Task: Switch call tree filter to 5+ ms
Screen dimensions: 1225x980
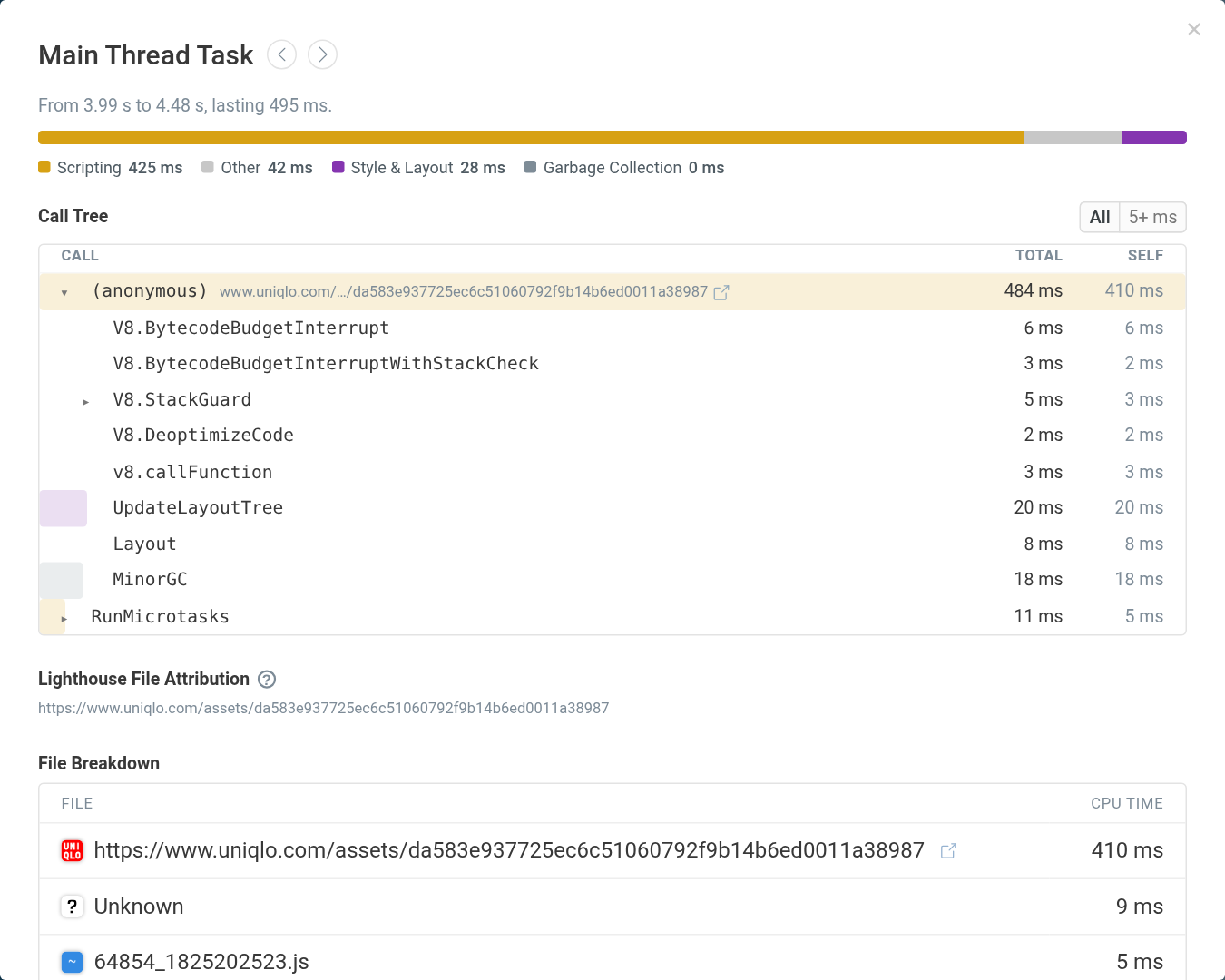Action: point(1152,217)
